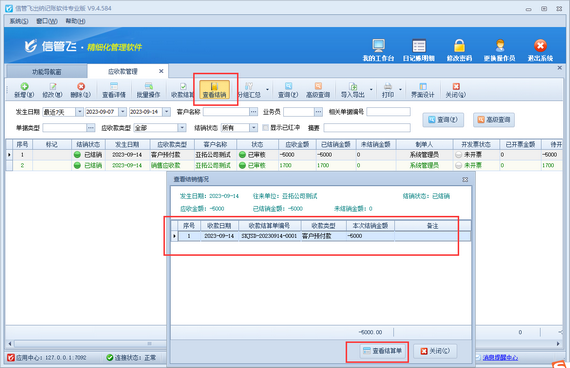Open the 界面设计 toolbar tool
The width and height of the screenshot is (570, 368).
(423, 90)
